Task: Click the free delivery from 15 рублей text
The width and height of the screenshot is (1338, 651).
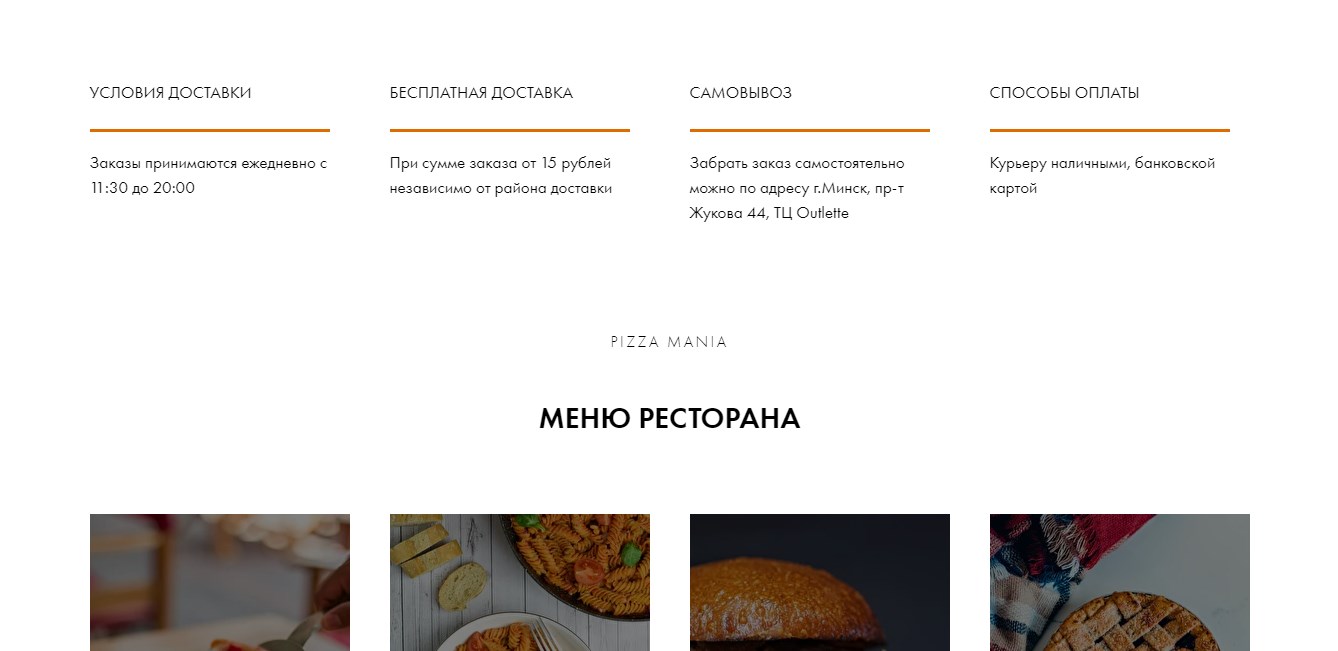Action: pos(501,175)
